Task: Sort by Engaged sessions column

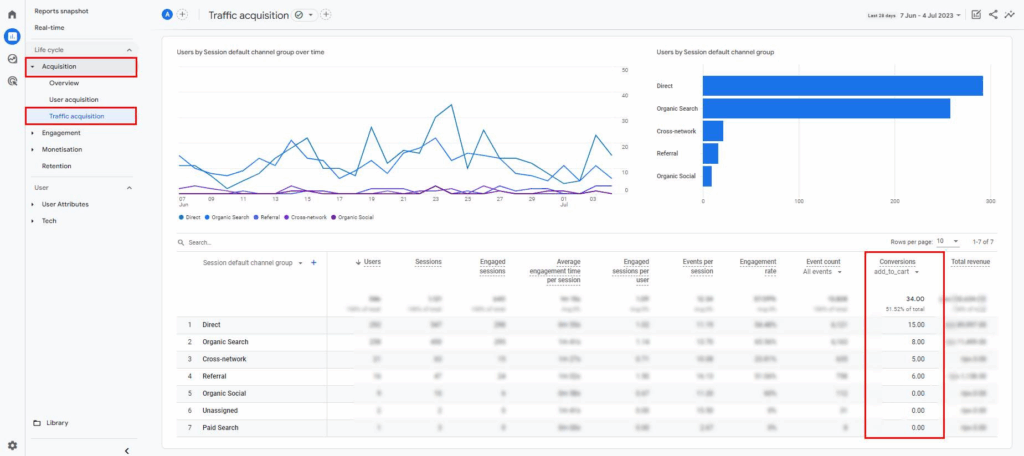Action: [x=492, y=267]
